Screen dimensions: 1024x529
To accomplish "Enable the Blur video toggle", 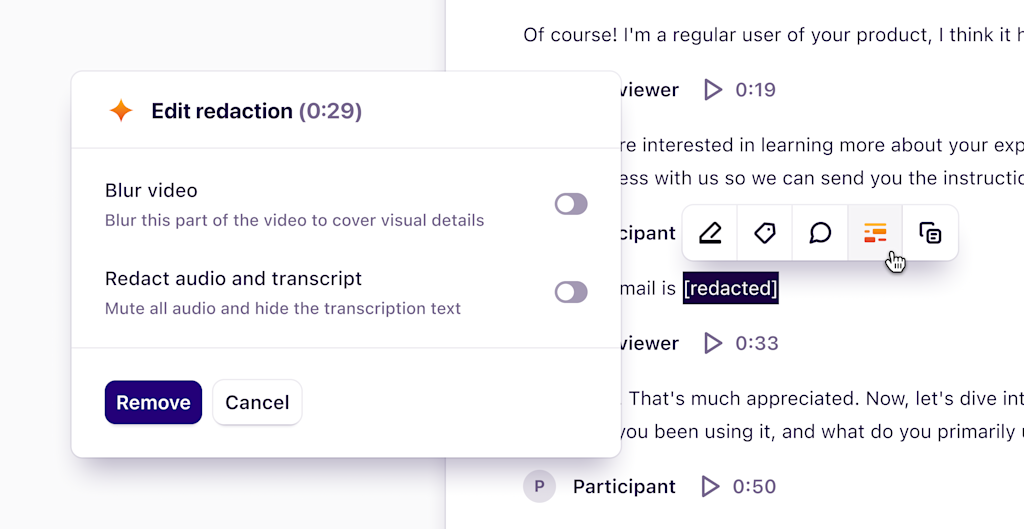I will click(x=571, y=204).
